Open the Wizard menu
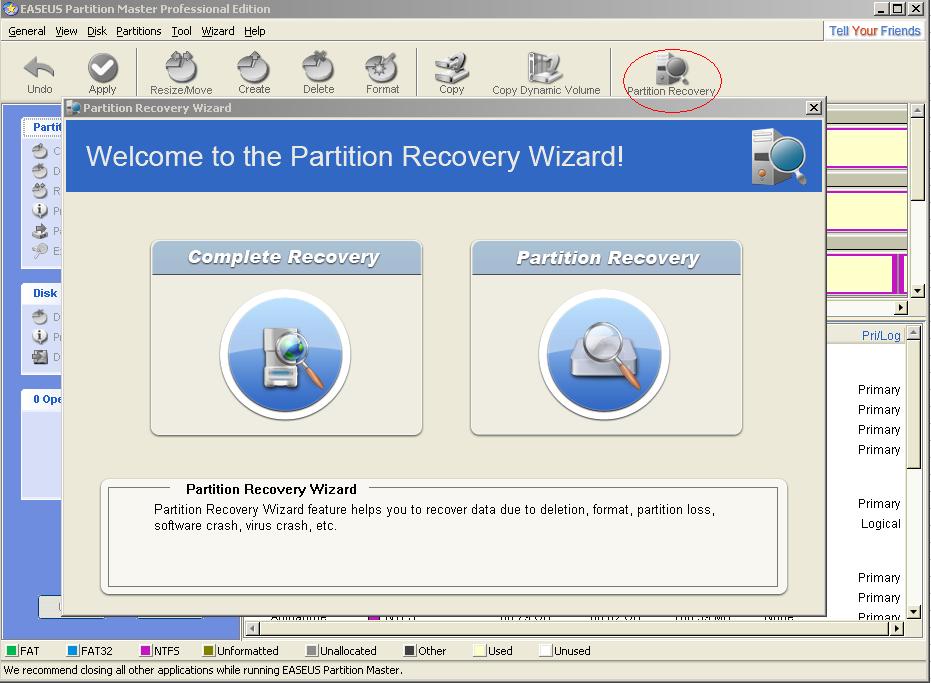Screen dimensions: 931x683 pyautogui.click(x=217, y=31)
